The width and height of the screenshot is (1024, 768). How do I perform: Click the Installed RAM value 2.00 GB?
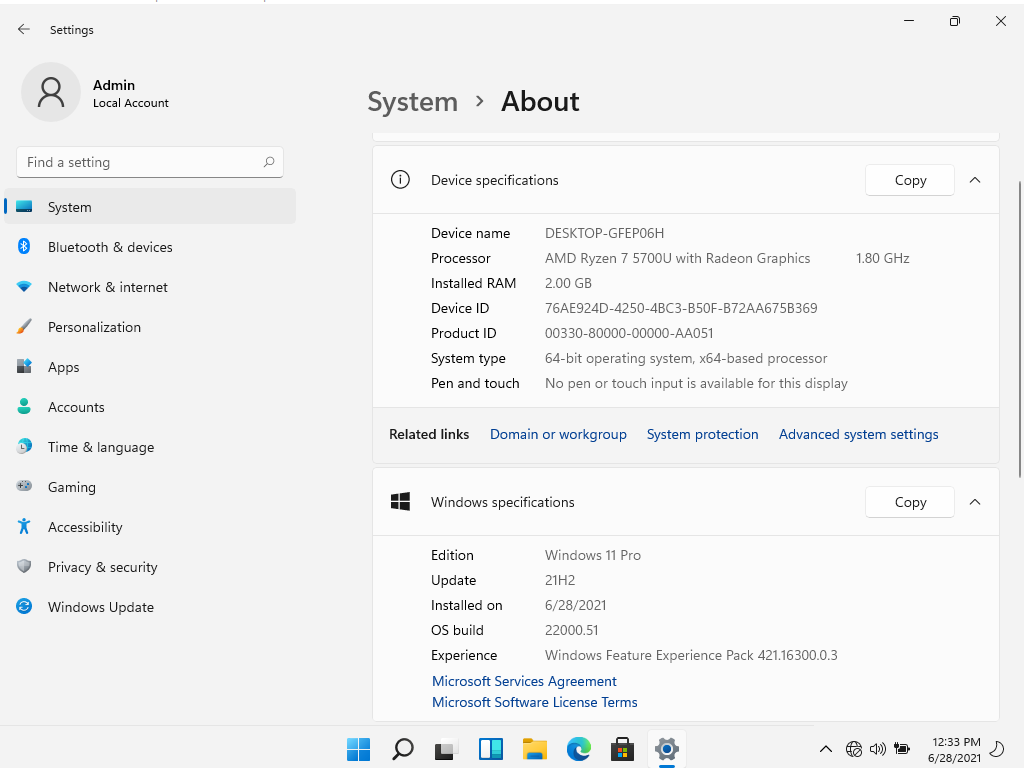click(x=568, y=283)
